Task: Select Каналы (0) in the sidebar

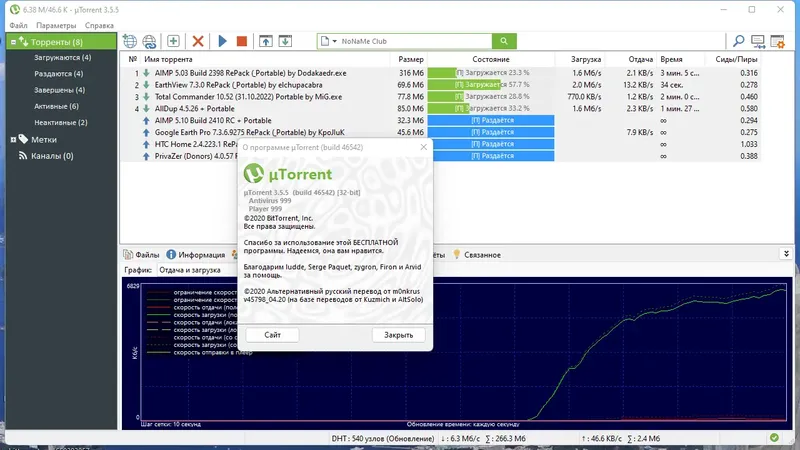Action: coord(52,156)
